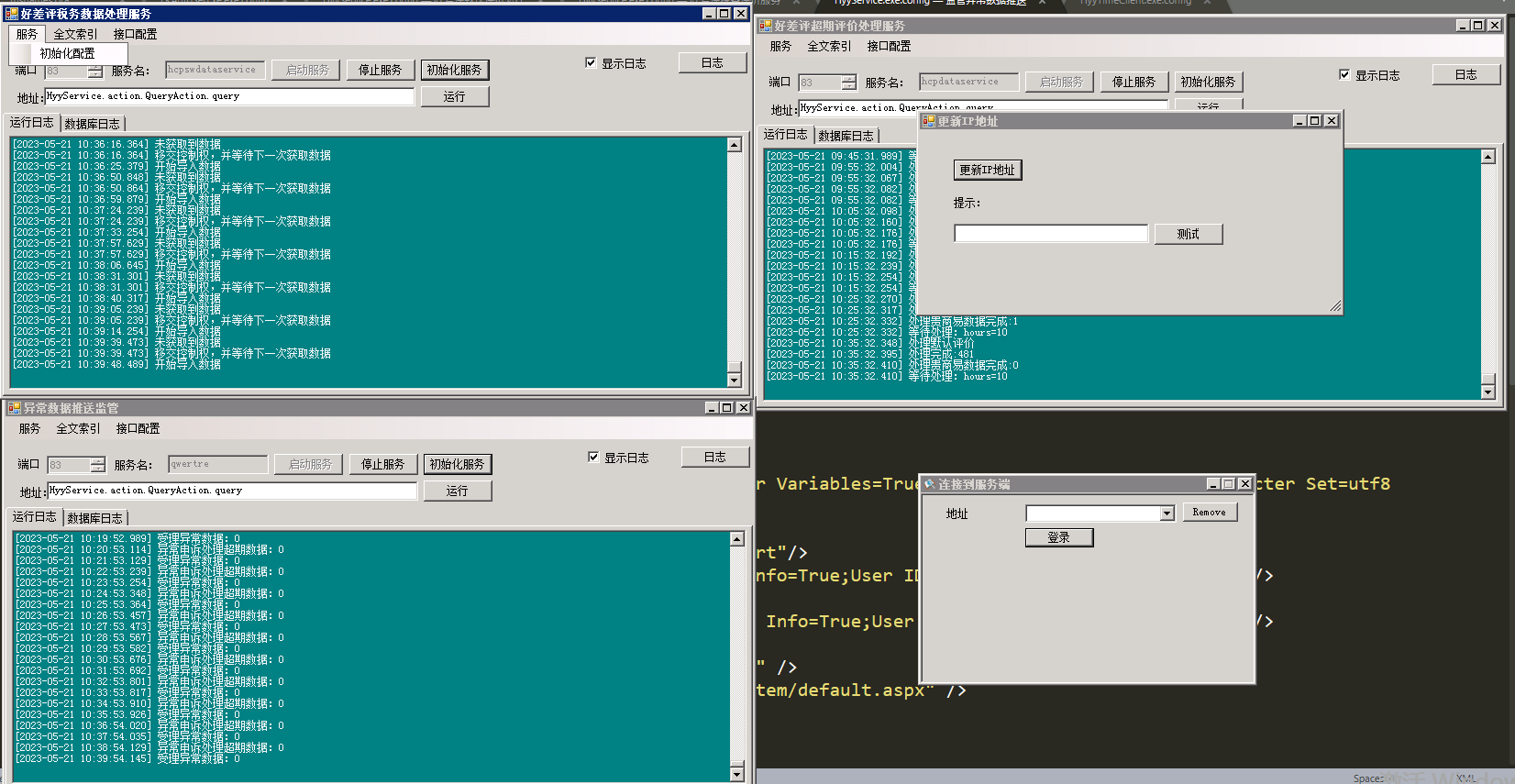Open 全文索引 menu in 超期评价处理 window

829,46
